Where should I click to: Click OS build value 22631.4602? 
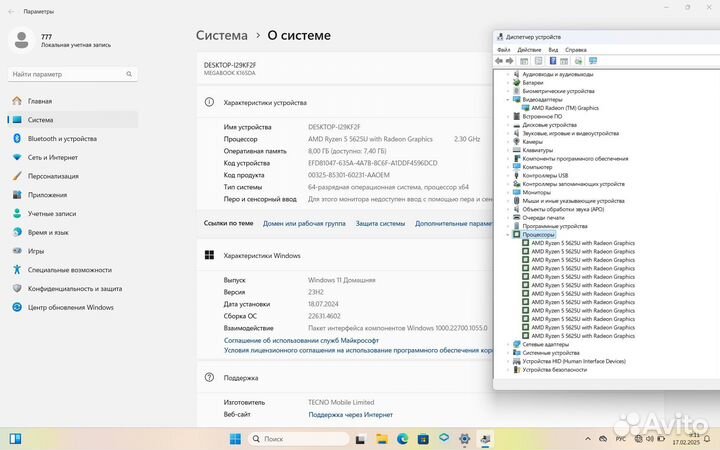coord(324,316)
